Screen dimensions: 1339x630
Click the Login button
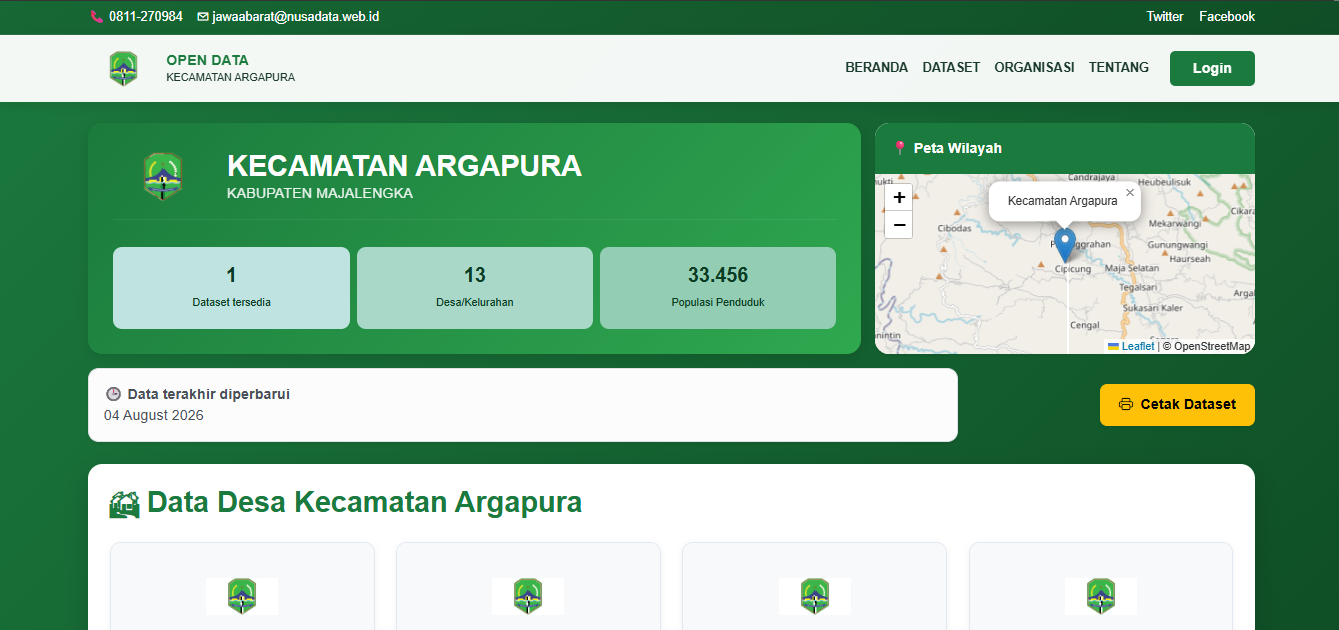click(x=1212, y=68)
